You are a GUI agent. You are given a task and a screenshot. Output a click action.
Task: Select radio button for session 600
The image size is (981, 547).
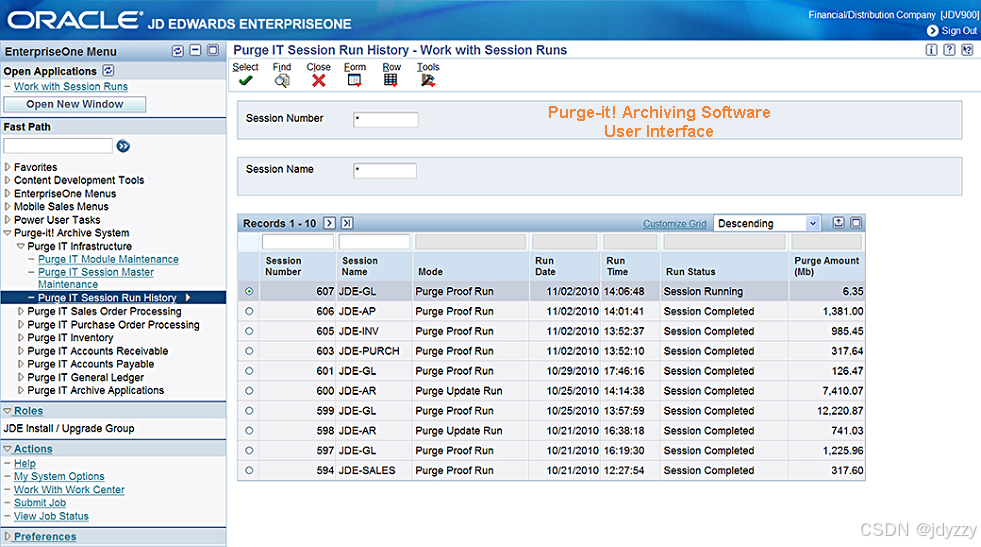coord(250,391)
